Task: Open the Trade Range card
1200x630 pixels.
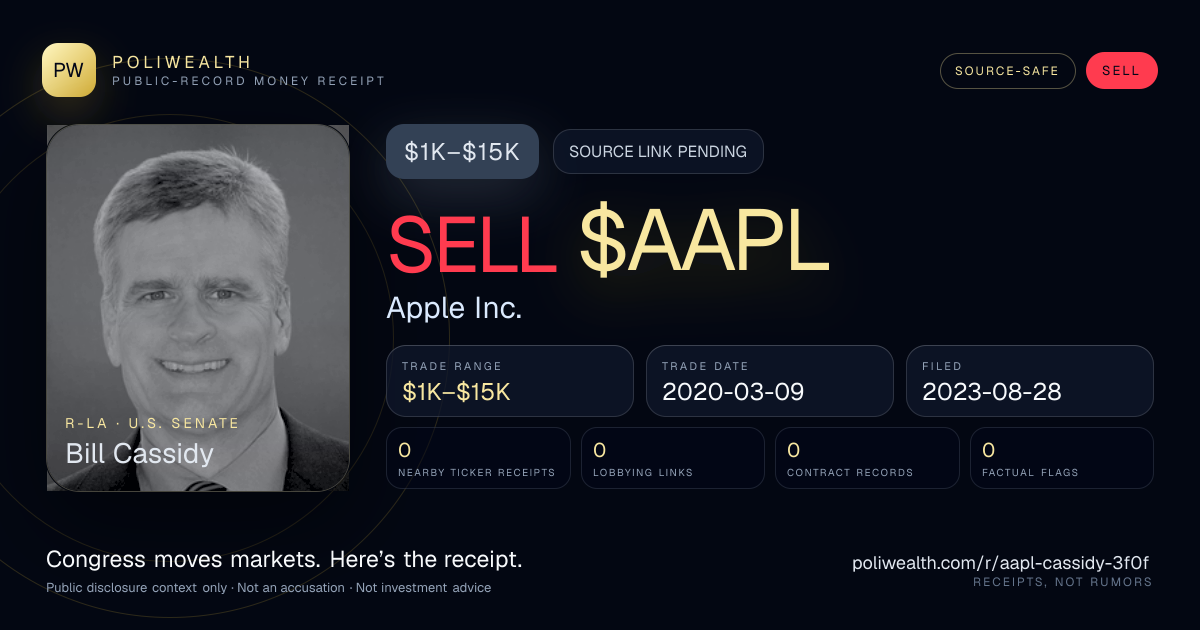Action: pyautogui.click(x=510, y=381)
